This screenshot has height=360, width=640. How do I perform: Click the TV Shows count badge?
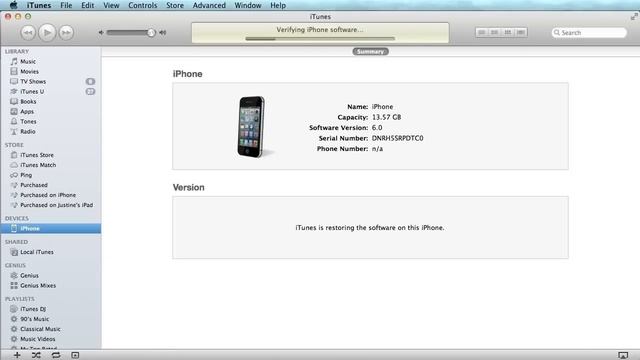tap(90, 81)
